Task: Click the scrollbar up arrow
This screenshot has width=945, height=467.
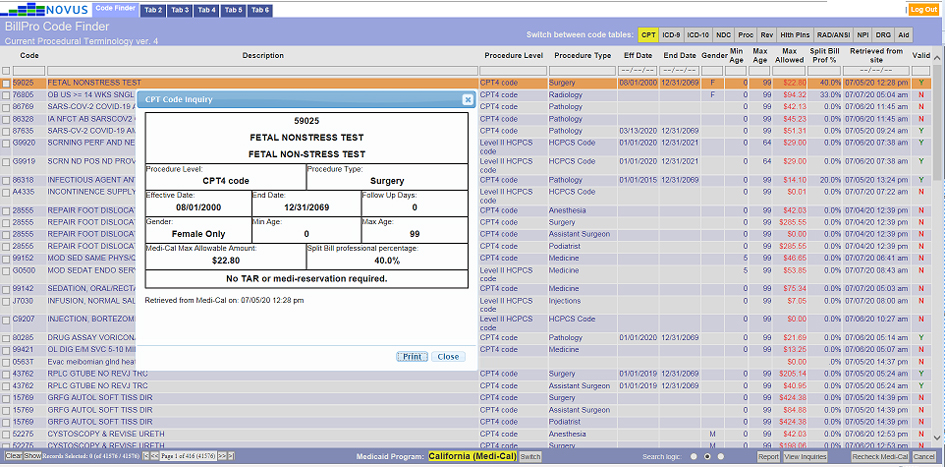Action: 937,58
